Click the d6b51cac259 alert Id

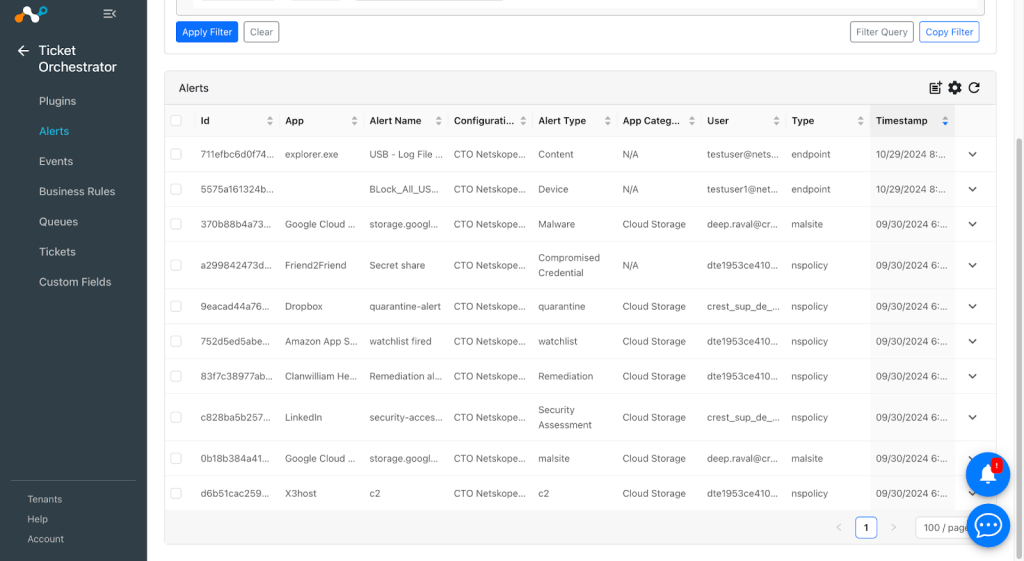click(235, 493)
